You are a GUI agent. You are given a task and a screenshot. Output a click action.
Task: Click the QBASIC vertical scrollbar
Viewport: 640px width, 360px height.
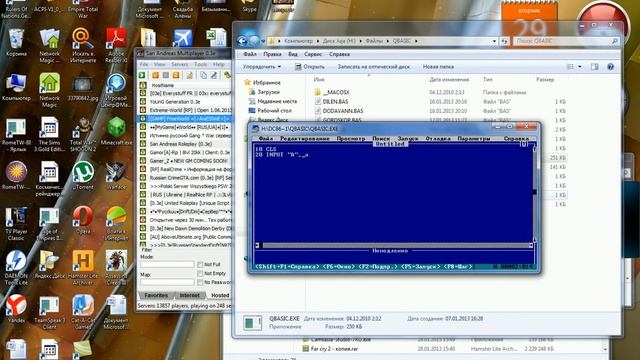click(534, 194)
